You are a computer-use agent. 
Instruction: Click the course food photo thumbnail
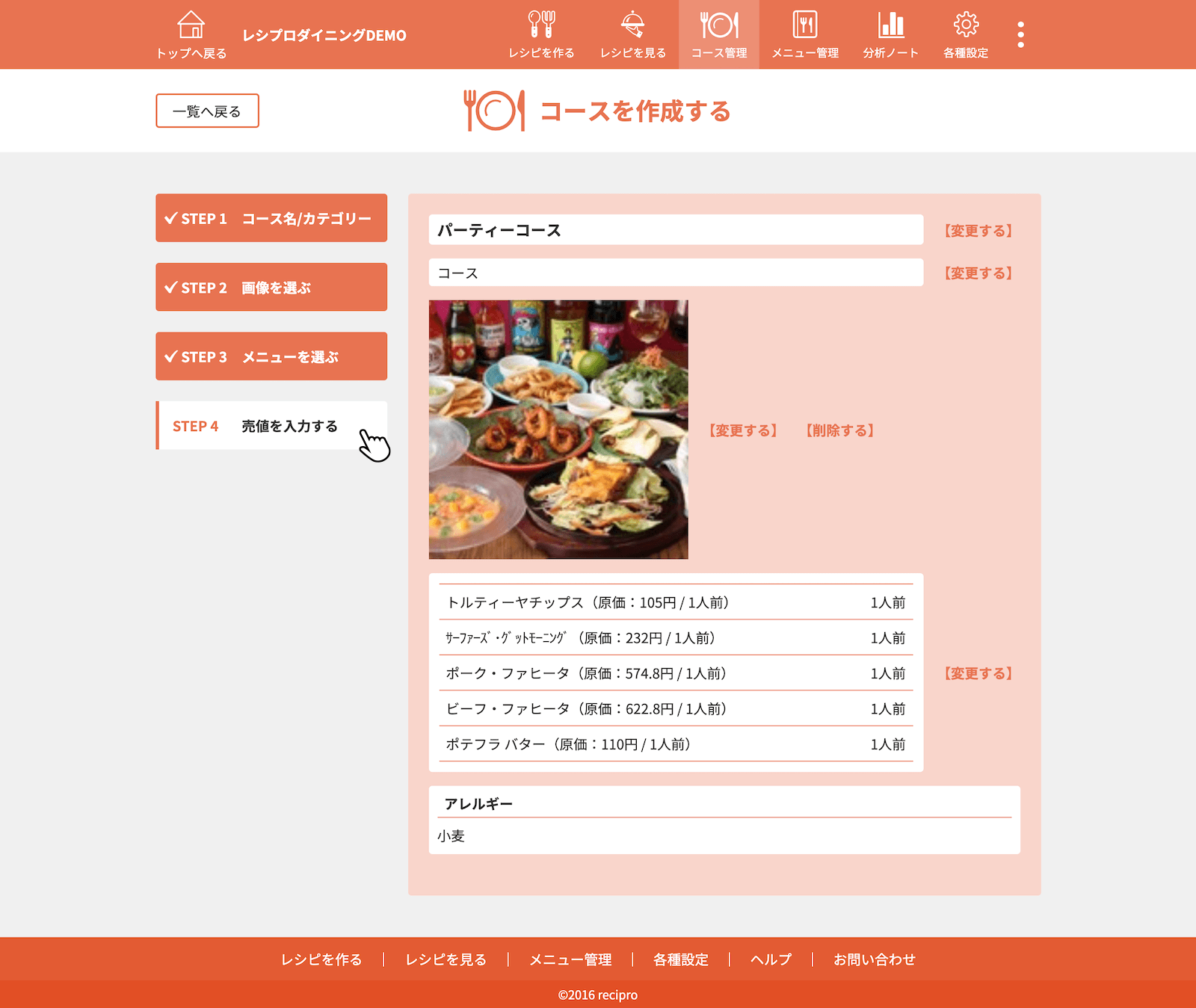point(558,430)
